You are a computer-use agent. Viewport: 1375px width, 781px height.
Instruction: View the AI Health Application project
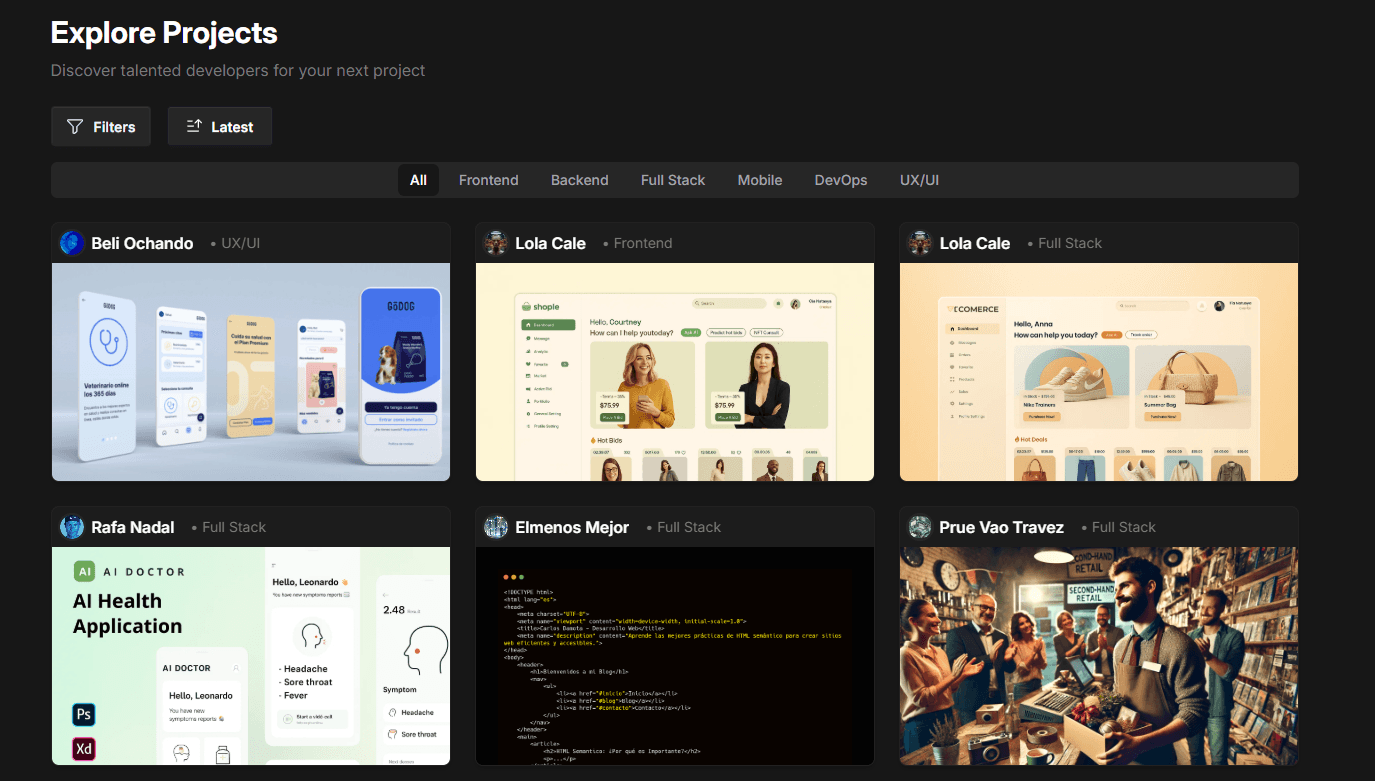coord(250,655)
